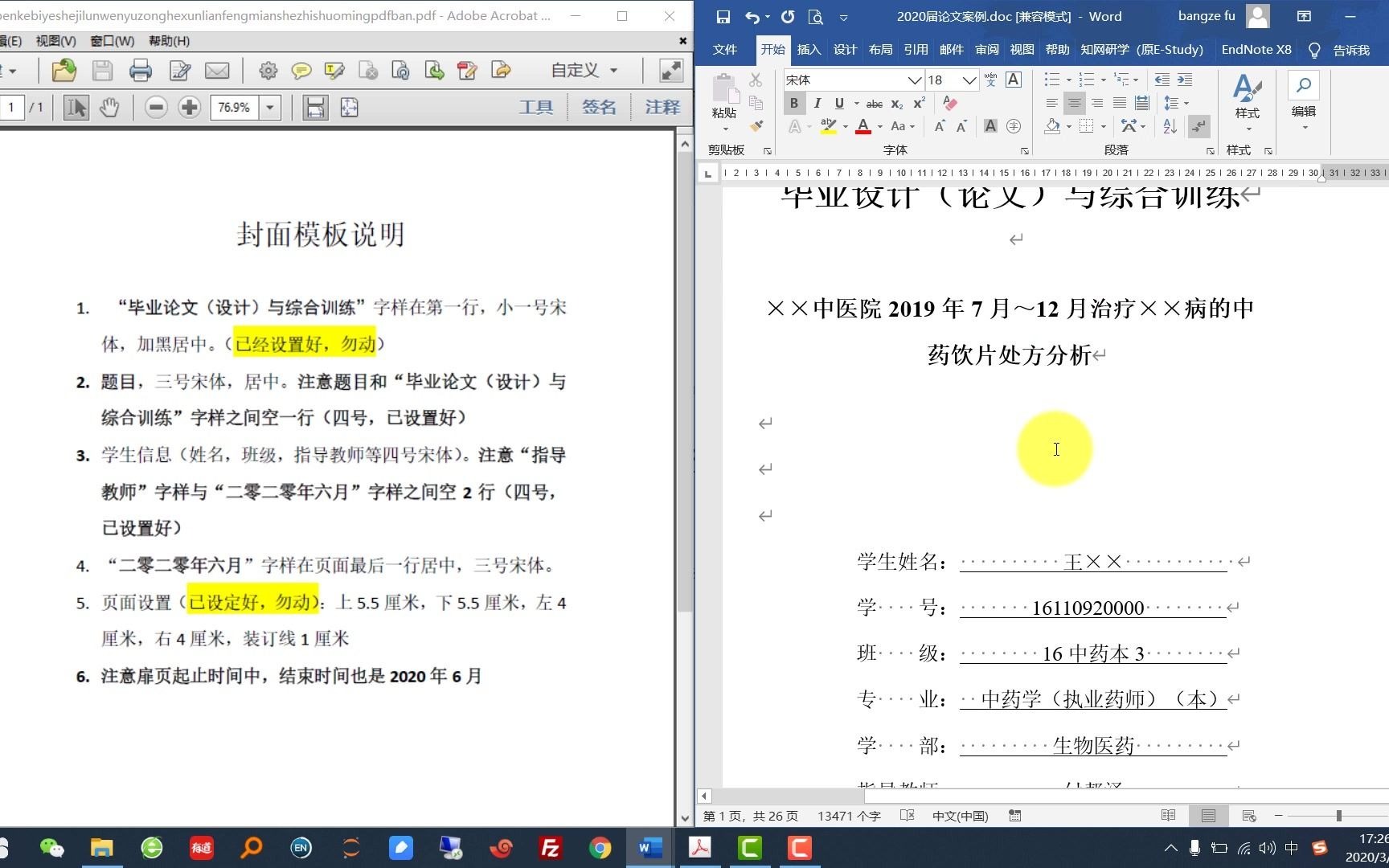The width and height of the screenshot is (1389, 868).
Task: Click the 工具 button in Acrobat
Action: [x=536, y=107]
